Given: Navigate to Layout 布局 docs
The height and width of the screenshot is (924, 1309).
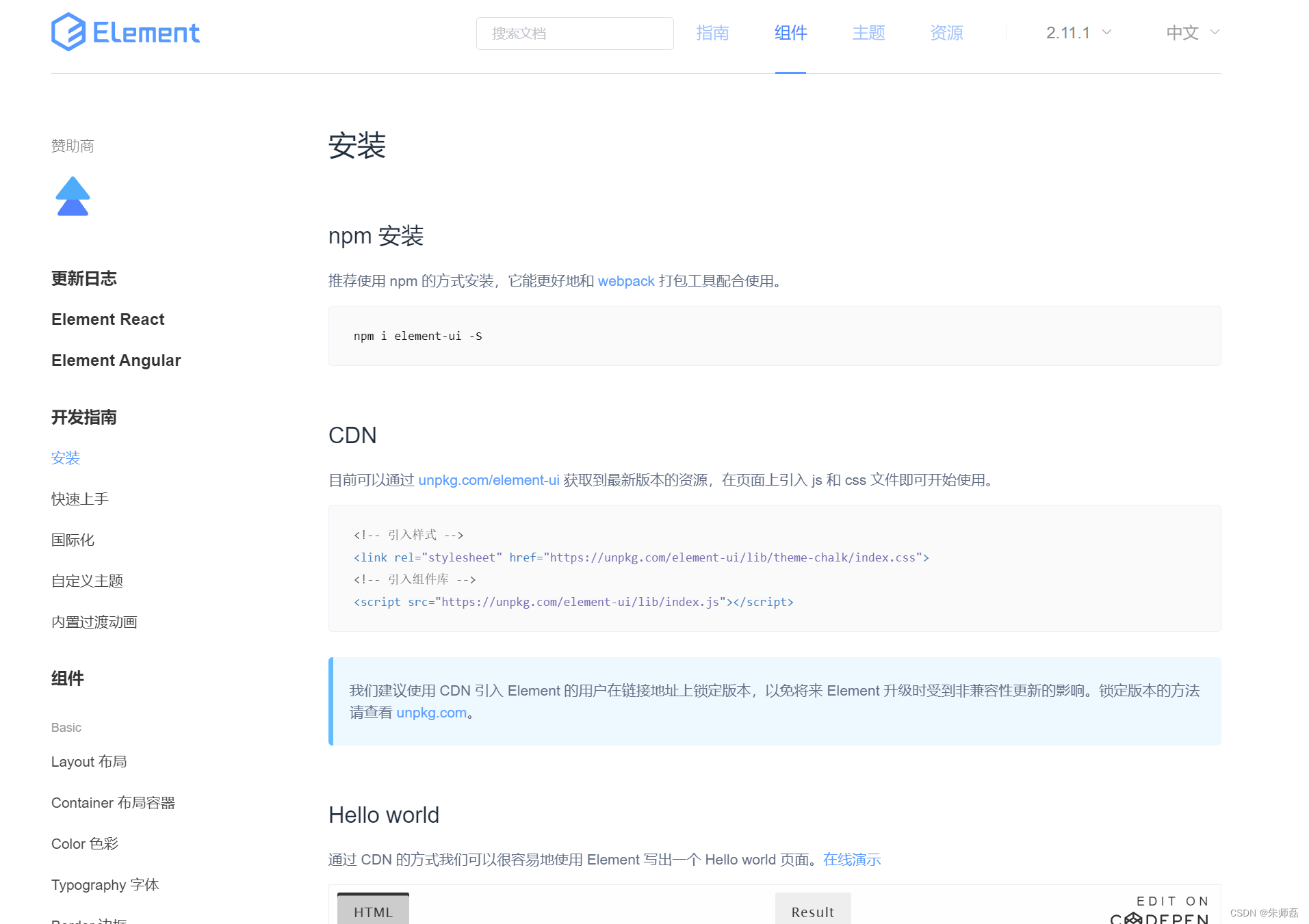Looking at the screenshot, I should tap(89, 761).
